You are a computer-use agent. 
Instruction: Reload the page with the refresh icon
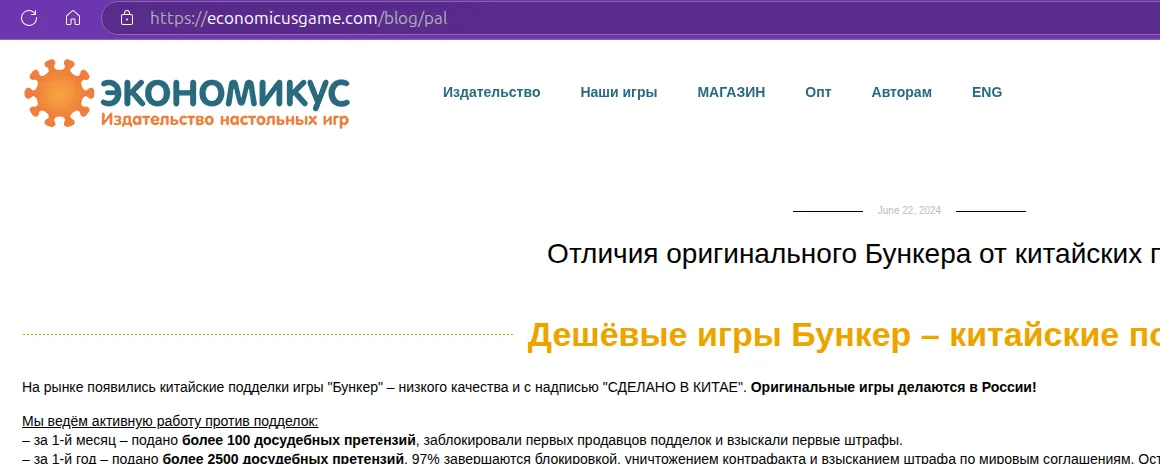tap(29, 18)
